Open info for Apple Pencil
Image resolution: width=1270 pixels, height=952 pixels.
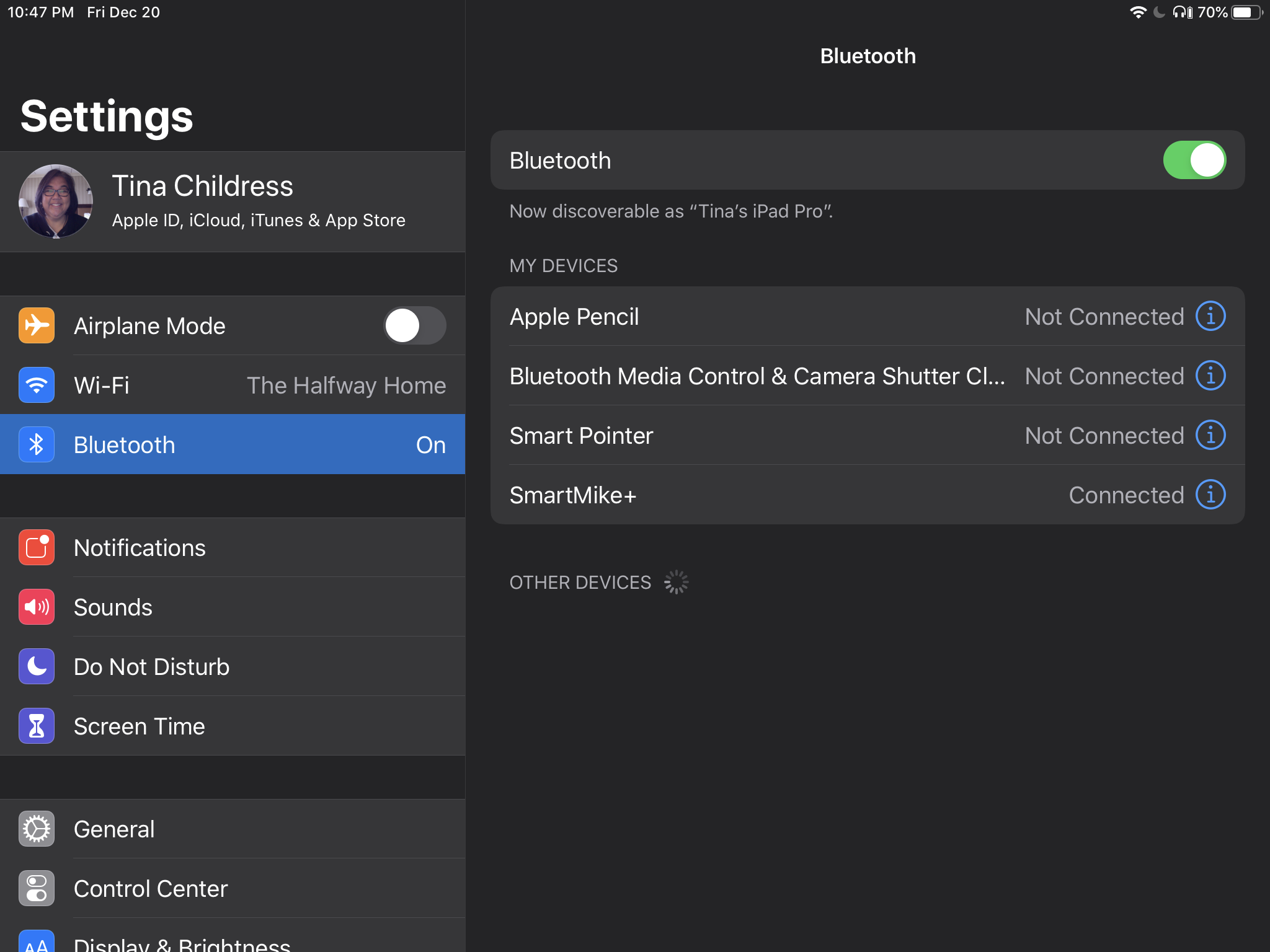click(1210, 317)
